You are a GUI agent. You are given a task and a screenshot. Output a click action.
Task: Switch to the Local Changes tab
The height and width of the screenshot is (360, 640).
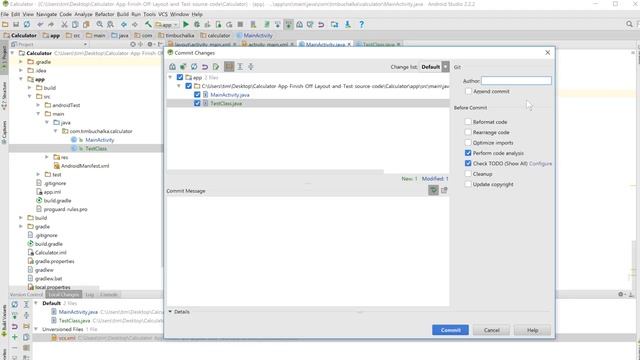[x=64, y=294]
